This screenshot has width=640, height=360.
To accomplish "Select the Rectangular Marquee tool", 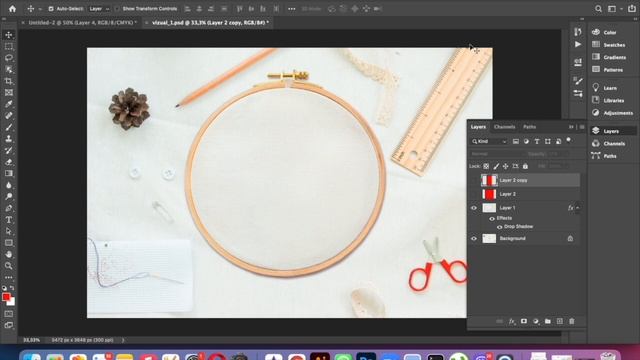I will (x=9, y=47).
